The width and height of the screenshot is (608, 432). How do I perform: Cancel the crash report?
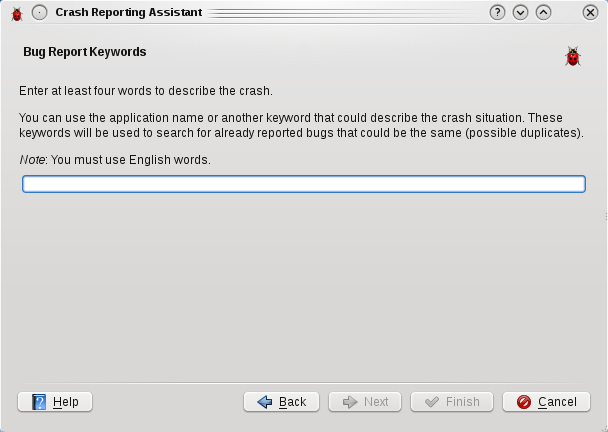[x=546, y=402]
